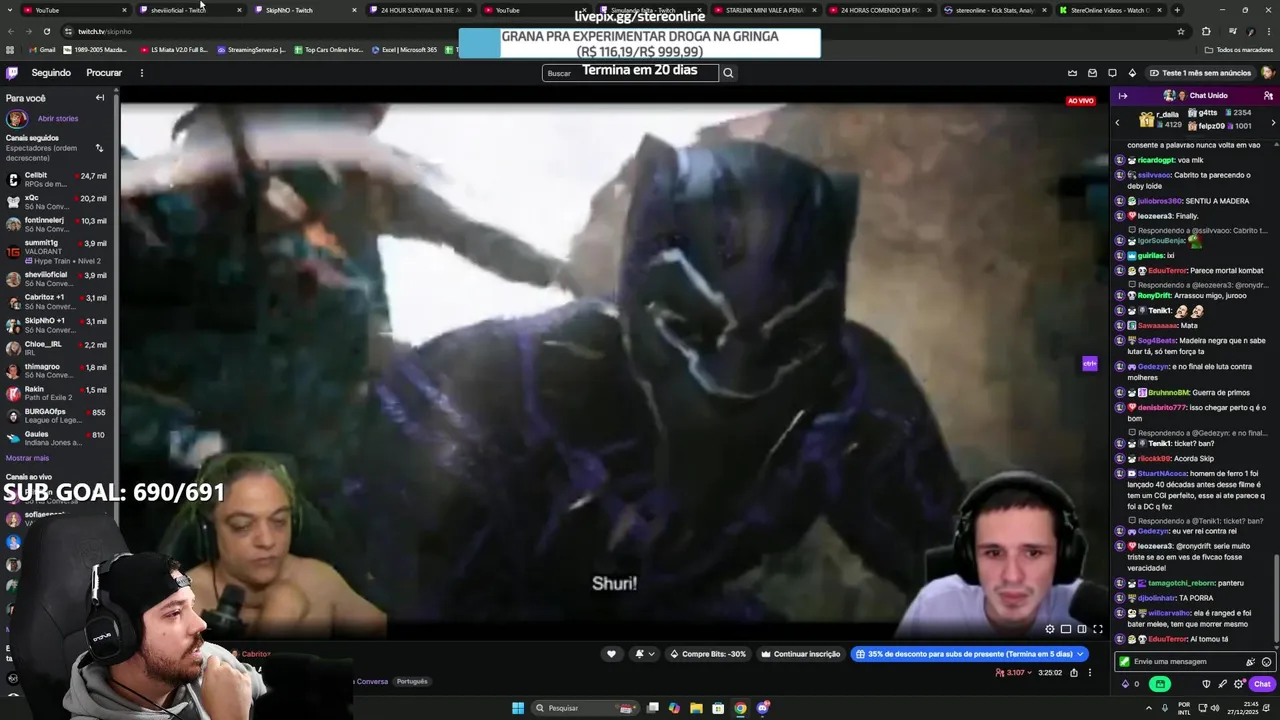1280x720 pixels.
Task: Open Discord from the taskbar
Action: tap(763, 708)
